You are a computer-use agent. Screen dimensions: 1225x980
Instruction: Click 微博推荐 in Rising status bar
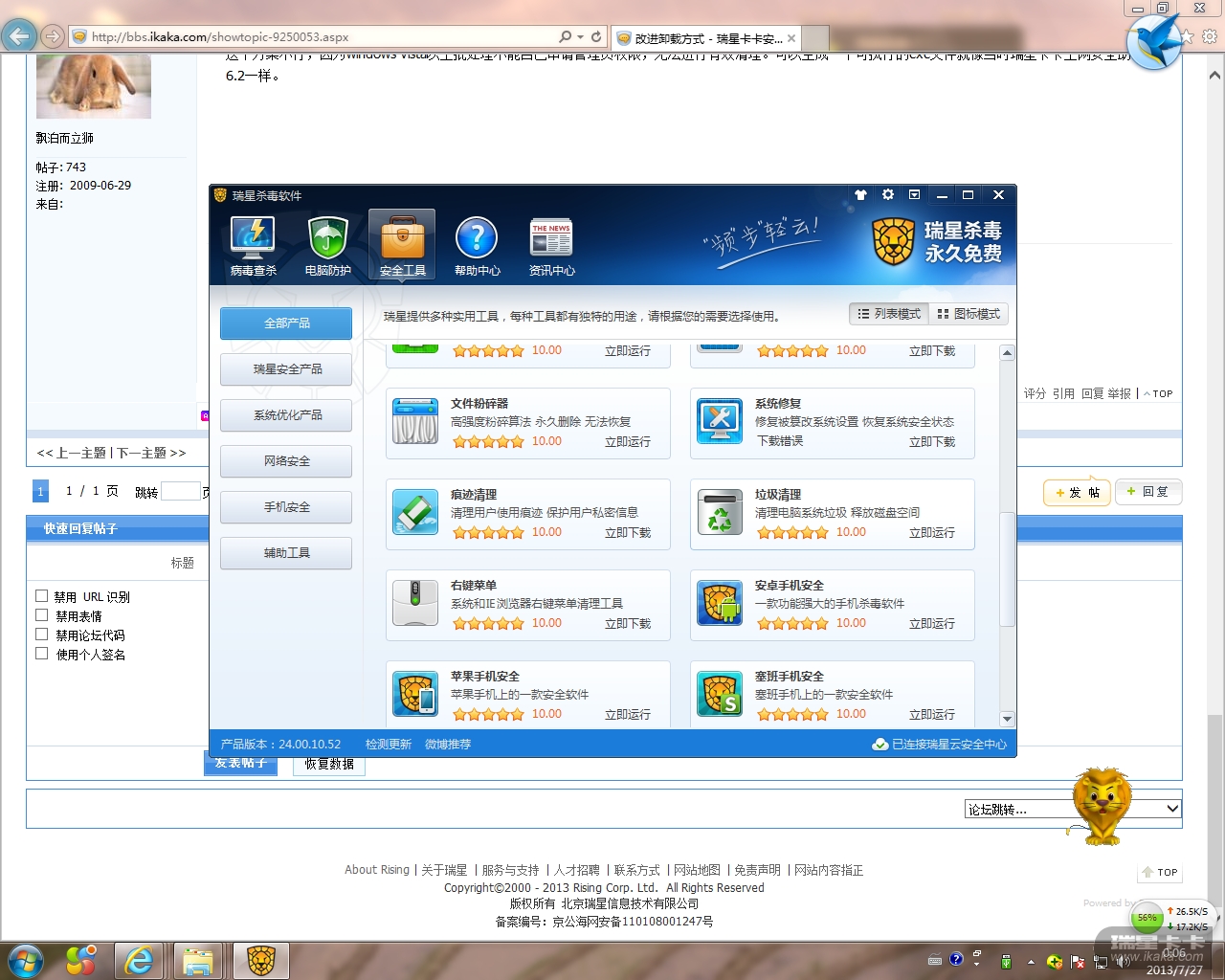point(448,745)
